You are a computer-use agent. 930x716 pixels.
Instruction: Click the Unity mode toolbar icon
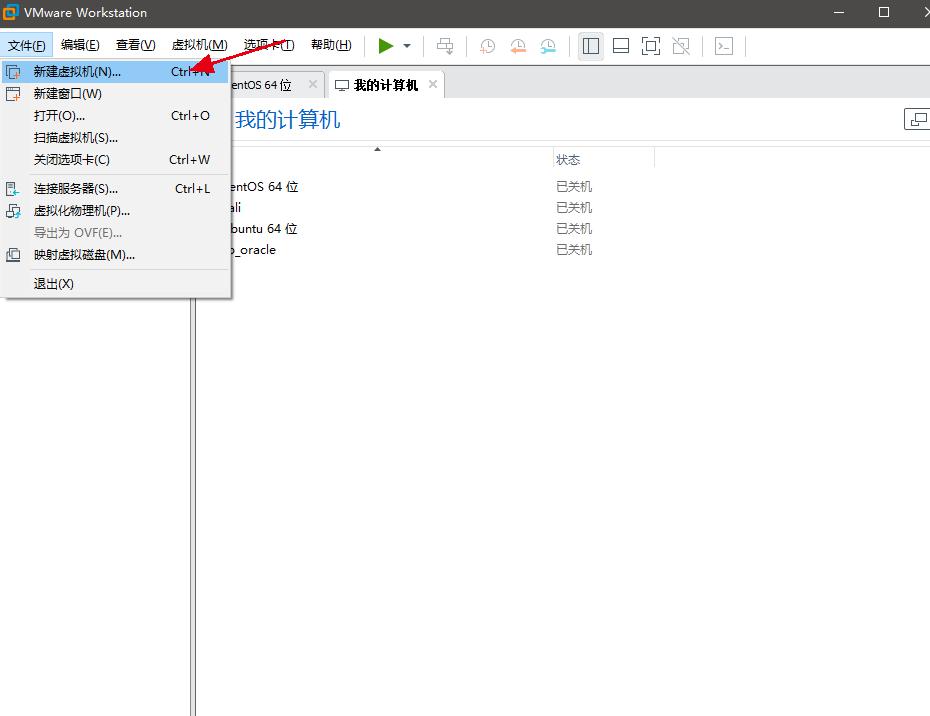[681, 46]
